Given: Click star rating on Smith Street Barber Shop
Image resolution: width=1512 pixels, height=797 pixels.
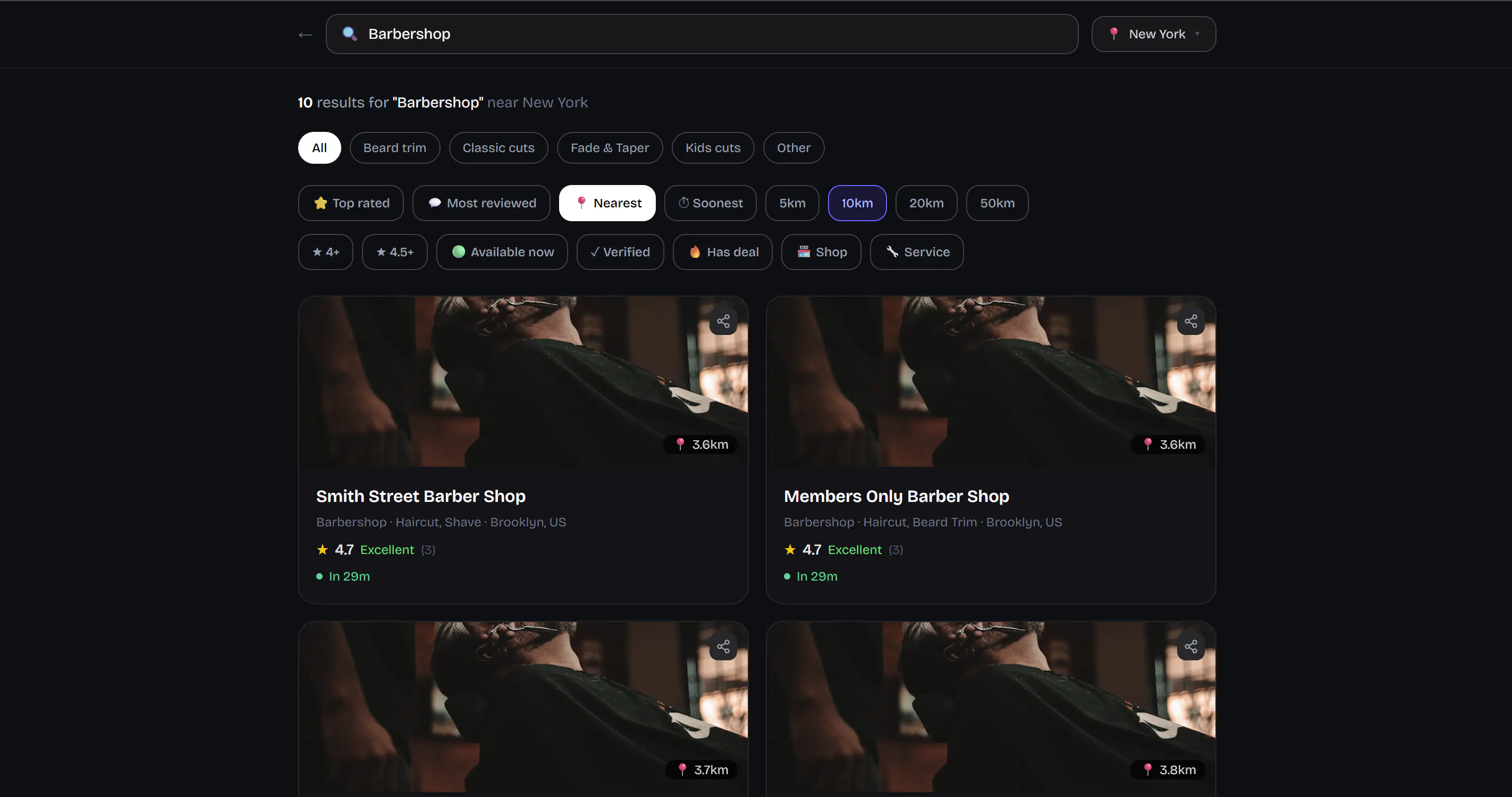Looking at the screenshot, I should pyautogui.click(x=335, y=550).
